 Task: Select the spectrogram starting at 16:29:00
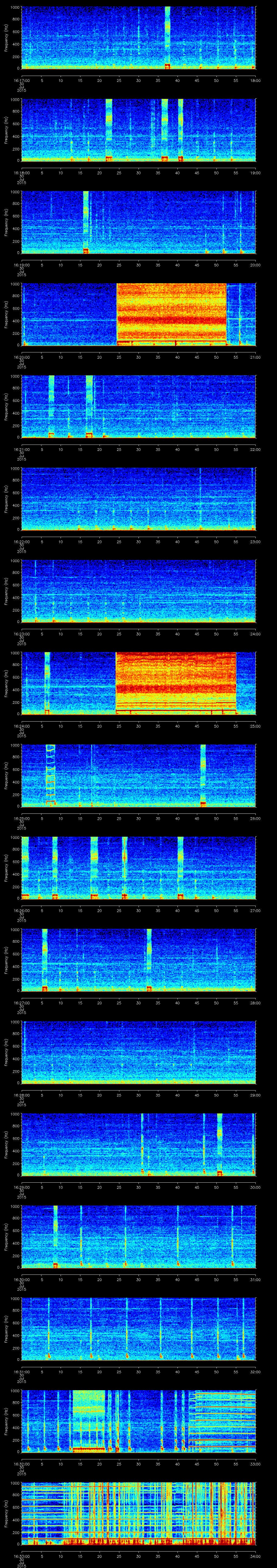pos(138,1144)
